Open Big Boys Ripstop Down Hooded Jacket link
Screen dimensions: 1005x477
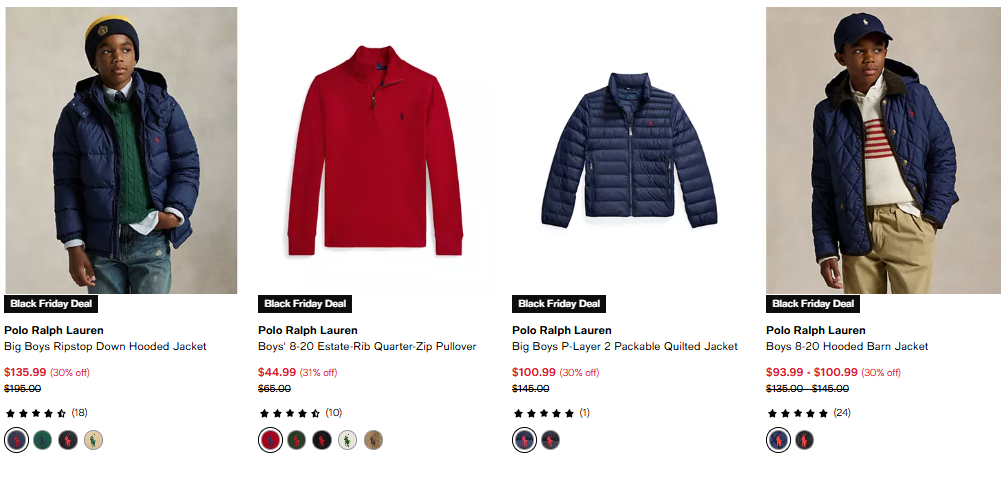(105, 347)
